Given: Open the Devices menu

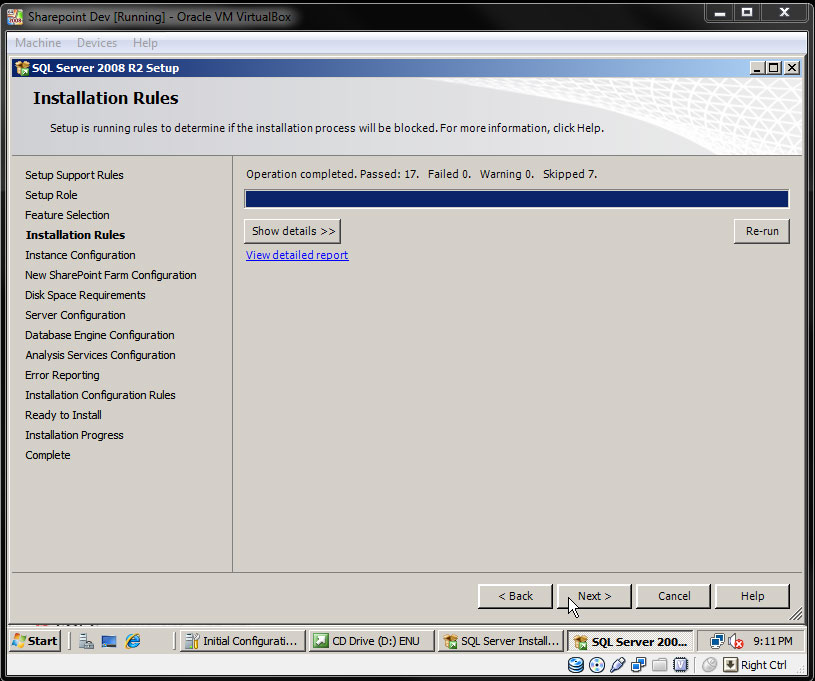Looking at the screenshot, I should point(97,43).
